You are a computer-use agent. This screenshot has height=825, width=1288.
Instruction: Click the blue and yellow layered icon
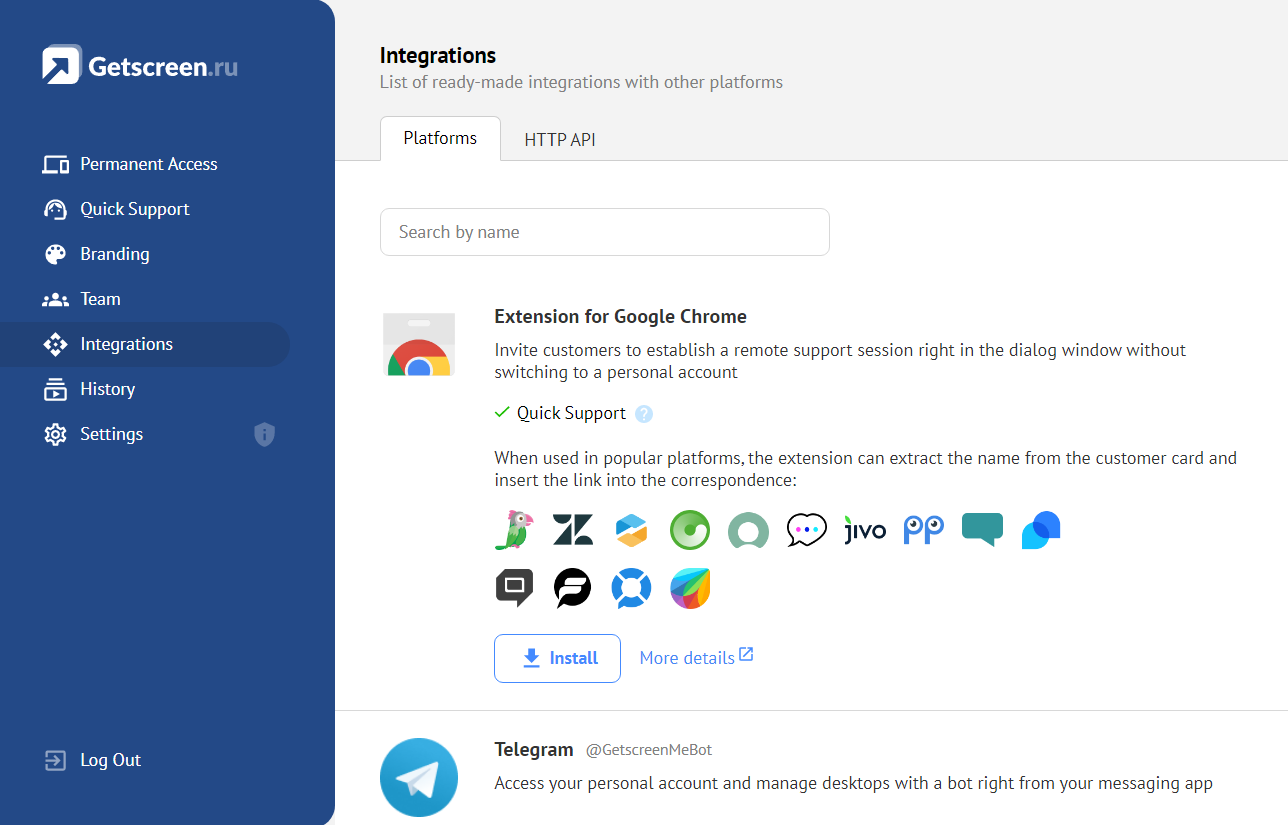pos(631,530)
